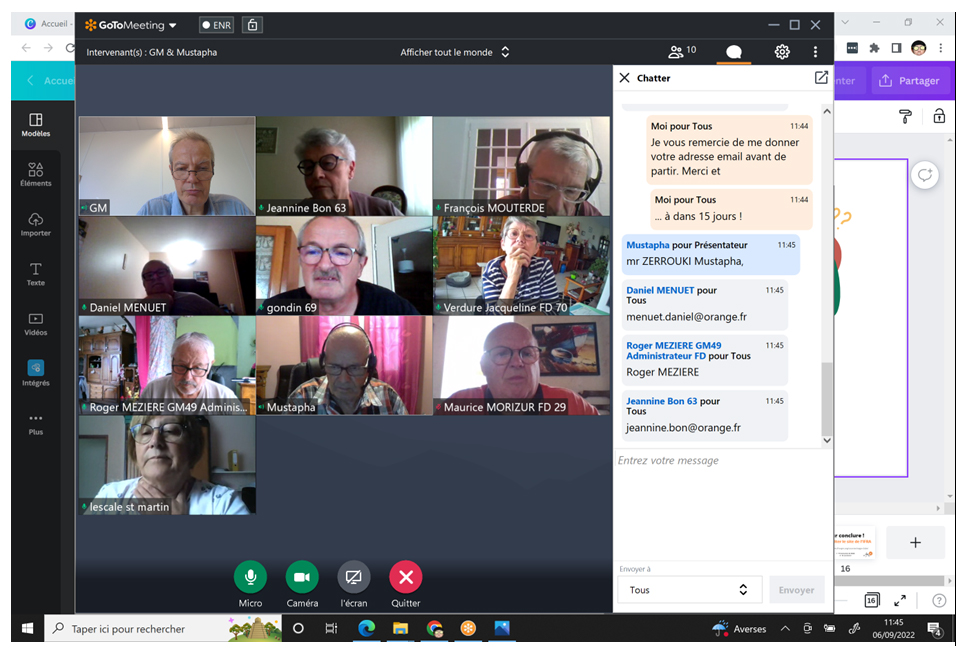Open the participants list showing 10
Viewport: 977px width, 657px height.
(x=682, y=51)
